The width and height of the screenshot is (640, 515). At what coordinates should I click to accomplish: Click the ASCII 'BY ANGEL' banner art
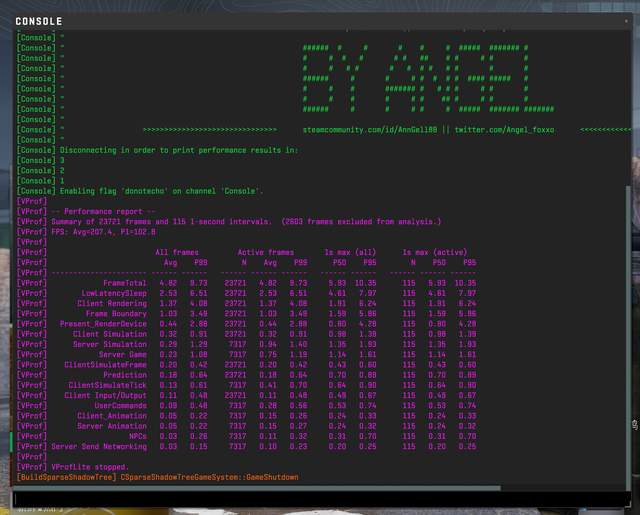[428, 78]
